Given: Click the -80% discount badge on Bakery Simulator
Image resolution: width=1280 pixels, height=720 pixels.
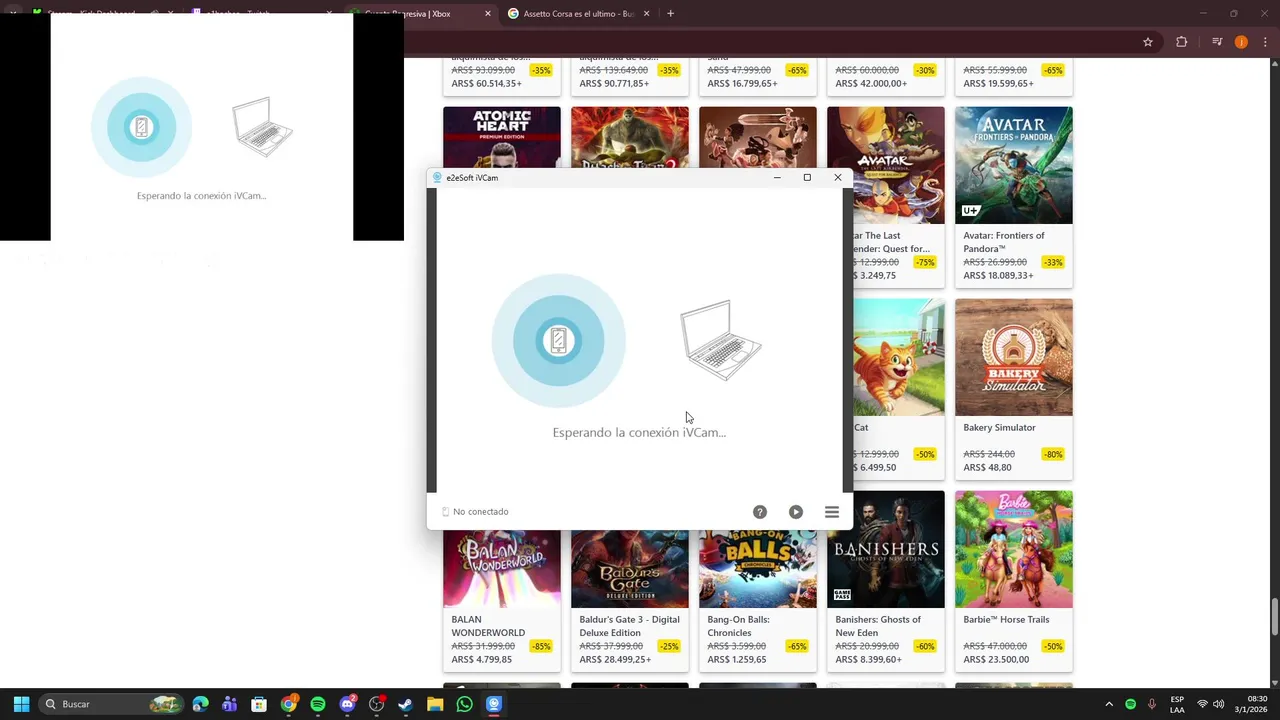Looking at the screenshot, I should click(1053, 454).
